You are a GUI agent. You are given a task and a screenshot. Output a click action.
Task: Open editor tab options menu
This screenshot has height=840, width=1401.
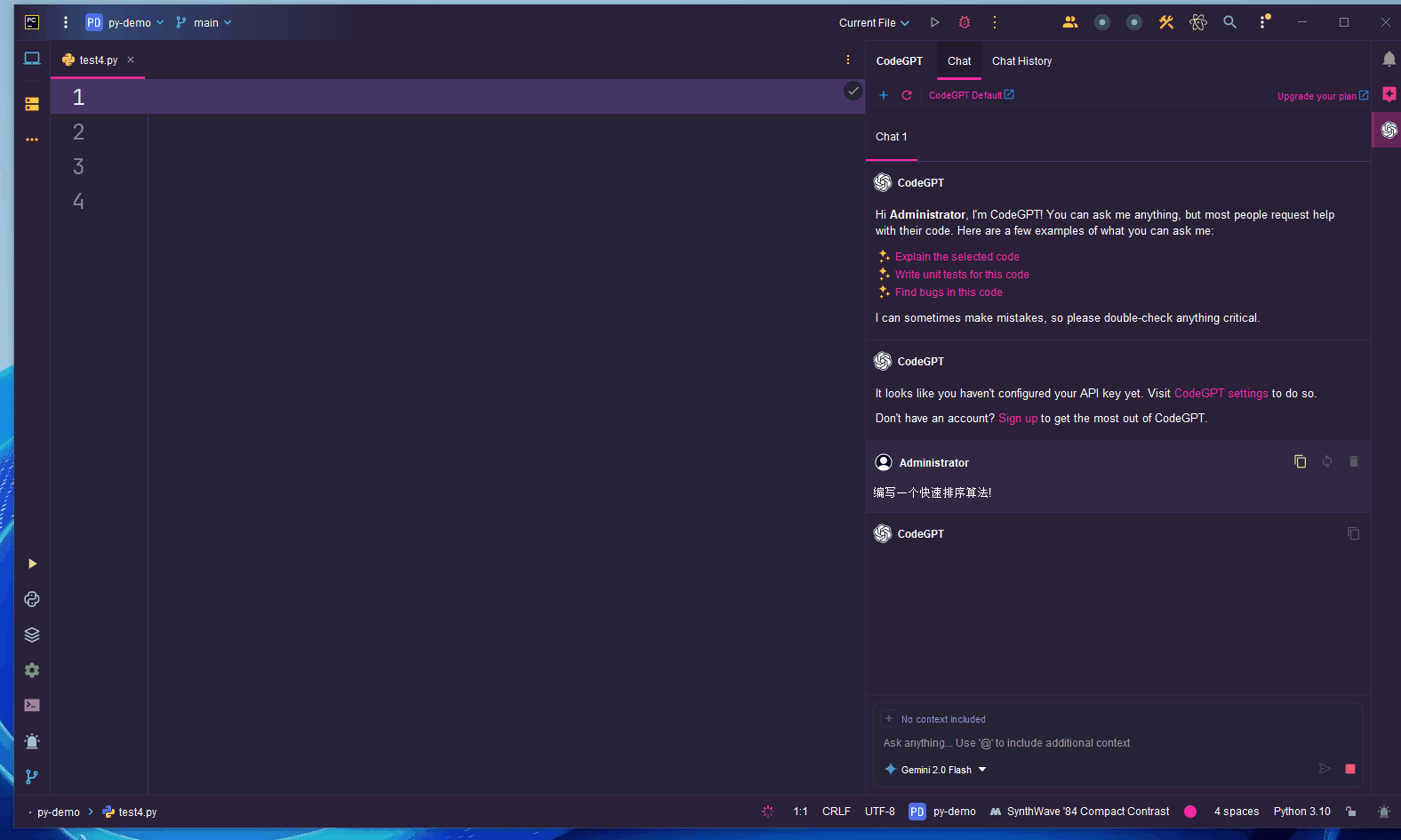click(x=848, y=60)
